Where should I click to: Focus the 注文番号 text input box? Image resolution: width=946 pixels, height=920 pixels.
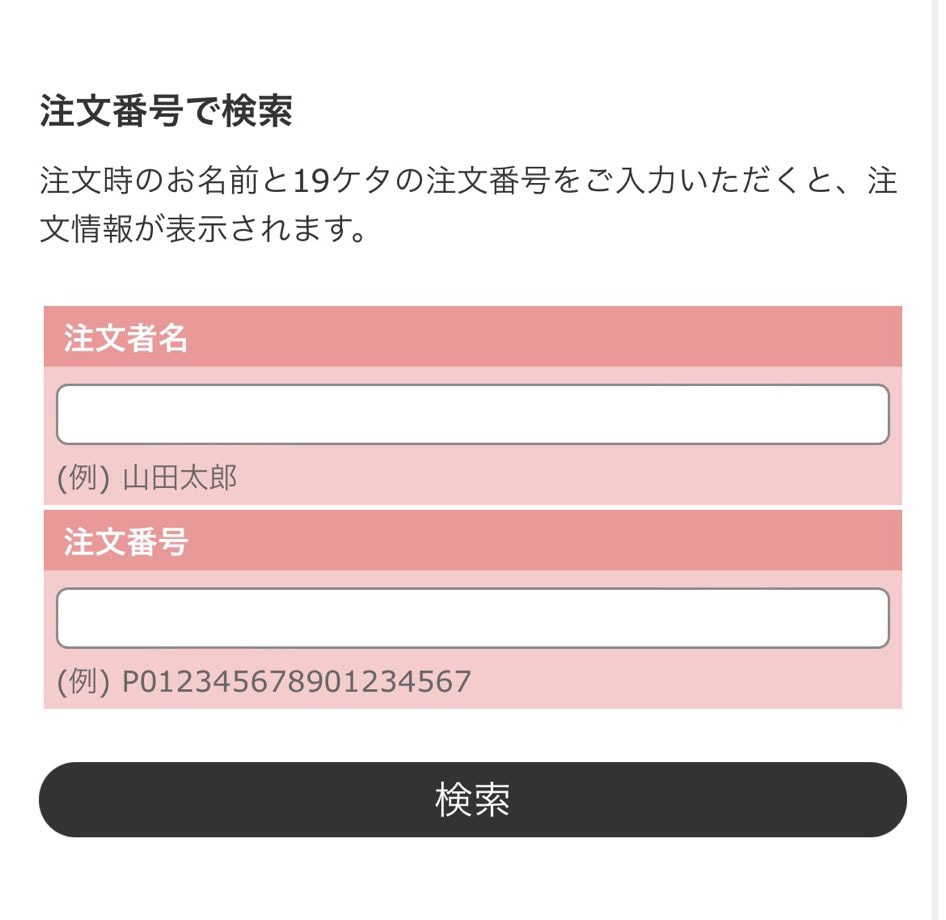[x=472, y=618]
